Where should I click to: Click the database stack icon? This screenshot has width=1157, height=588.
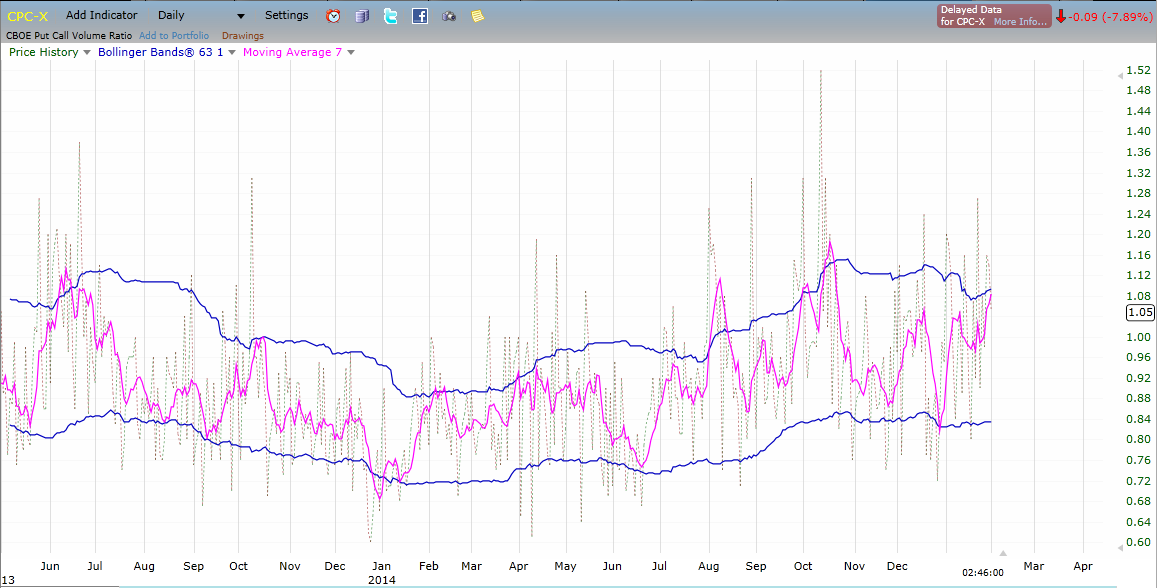point(362,15)
